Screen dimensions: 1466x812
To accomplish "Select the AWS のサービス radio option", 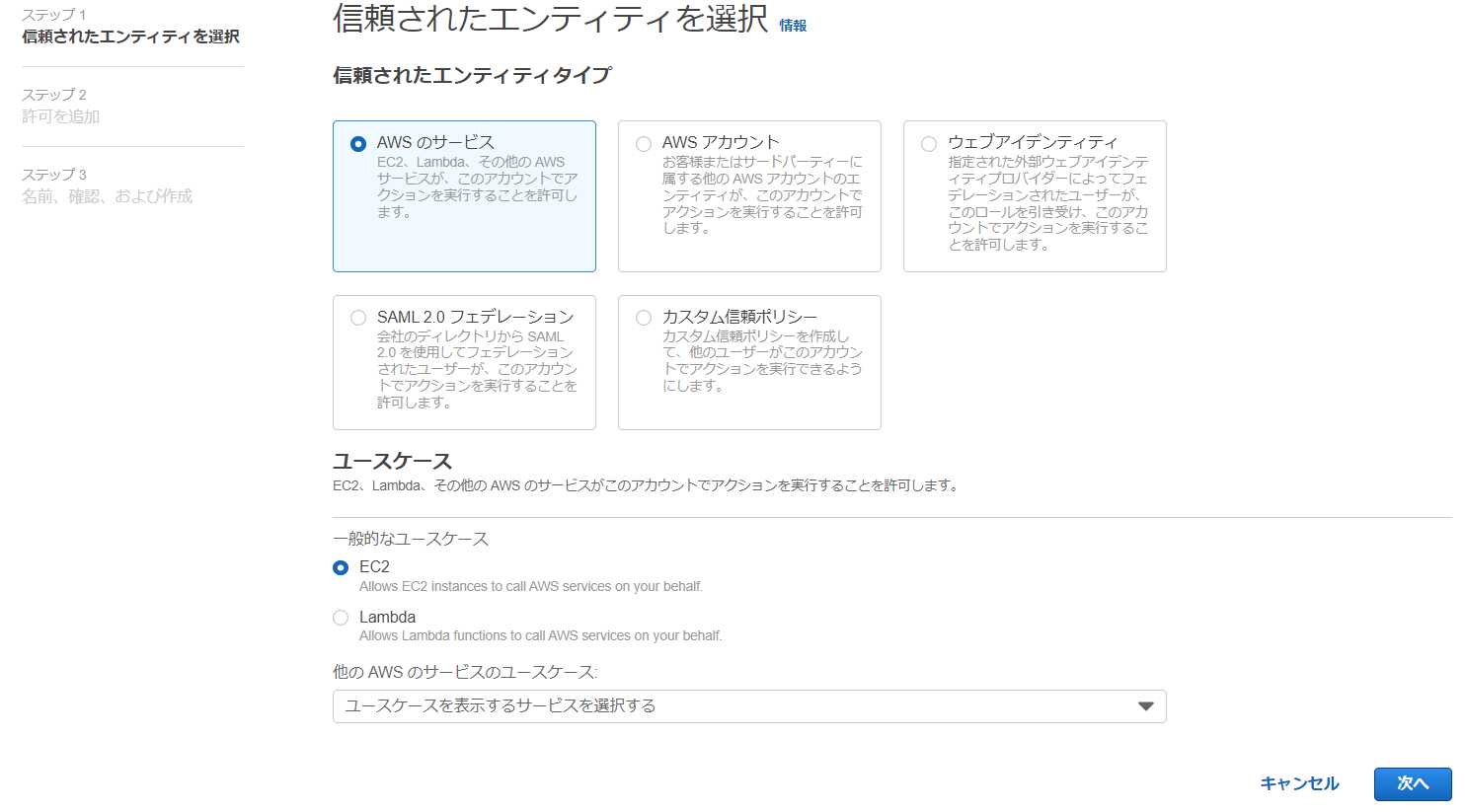I will point(358,144).
